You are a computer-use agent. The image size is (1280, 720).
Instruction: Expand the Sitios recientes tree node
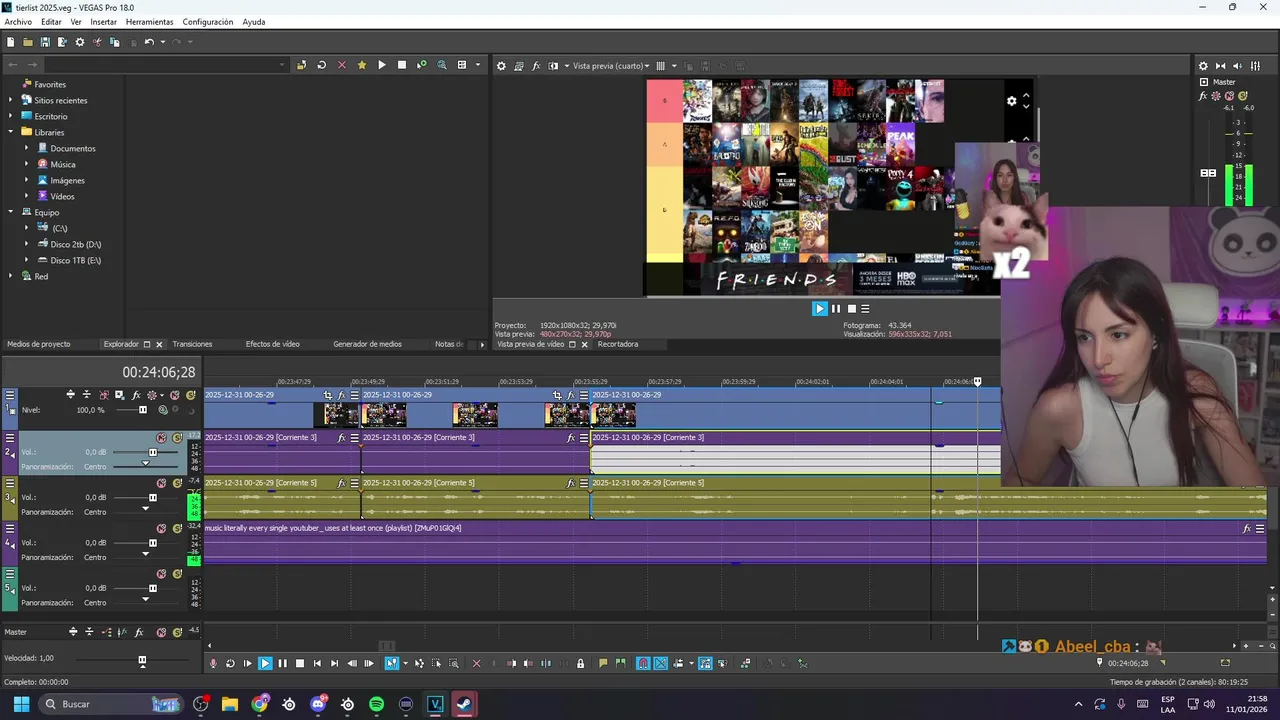click(11, 100)
